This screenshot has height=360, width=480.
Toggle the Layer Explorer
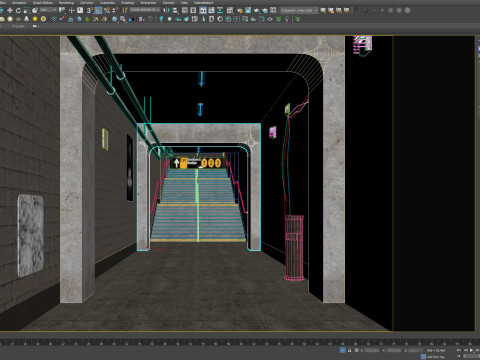pos(193,10)
